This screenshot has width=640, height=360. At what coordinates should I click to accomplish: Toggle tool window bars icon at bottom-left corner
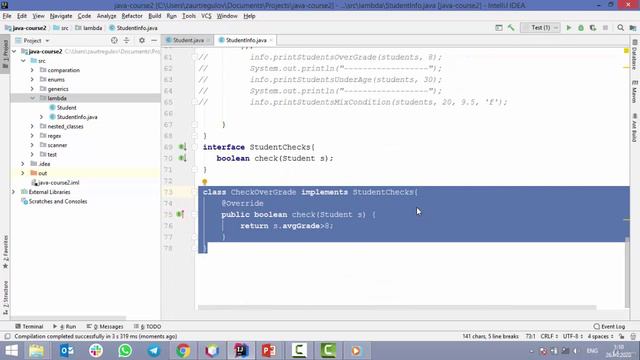7,336
